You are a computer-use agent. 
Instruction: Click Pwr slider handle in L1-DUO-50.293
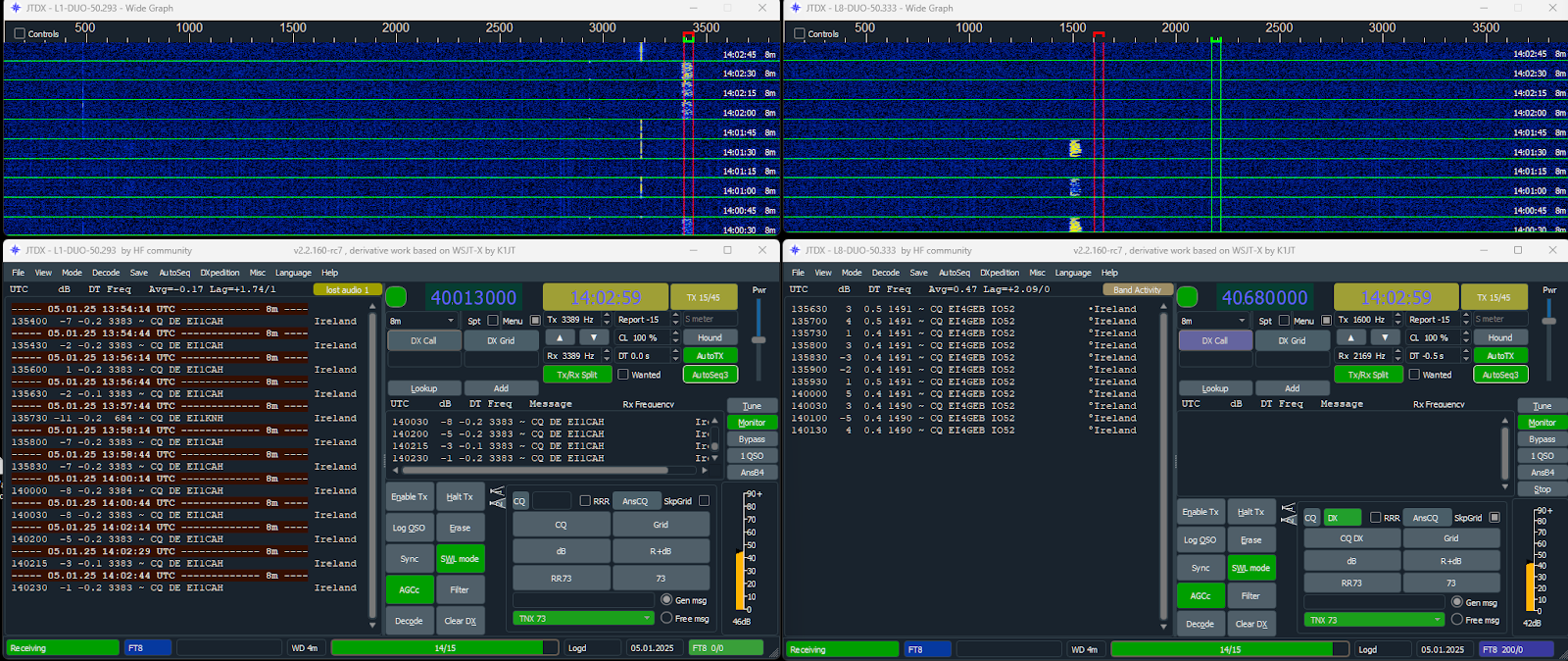(759, 339)
